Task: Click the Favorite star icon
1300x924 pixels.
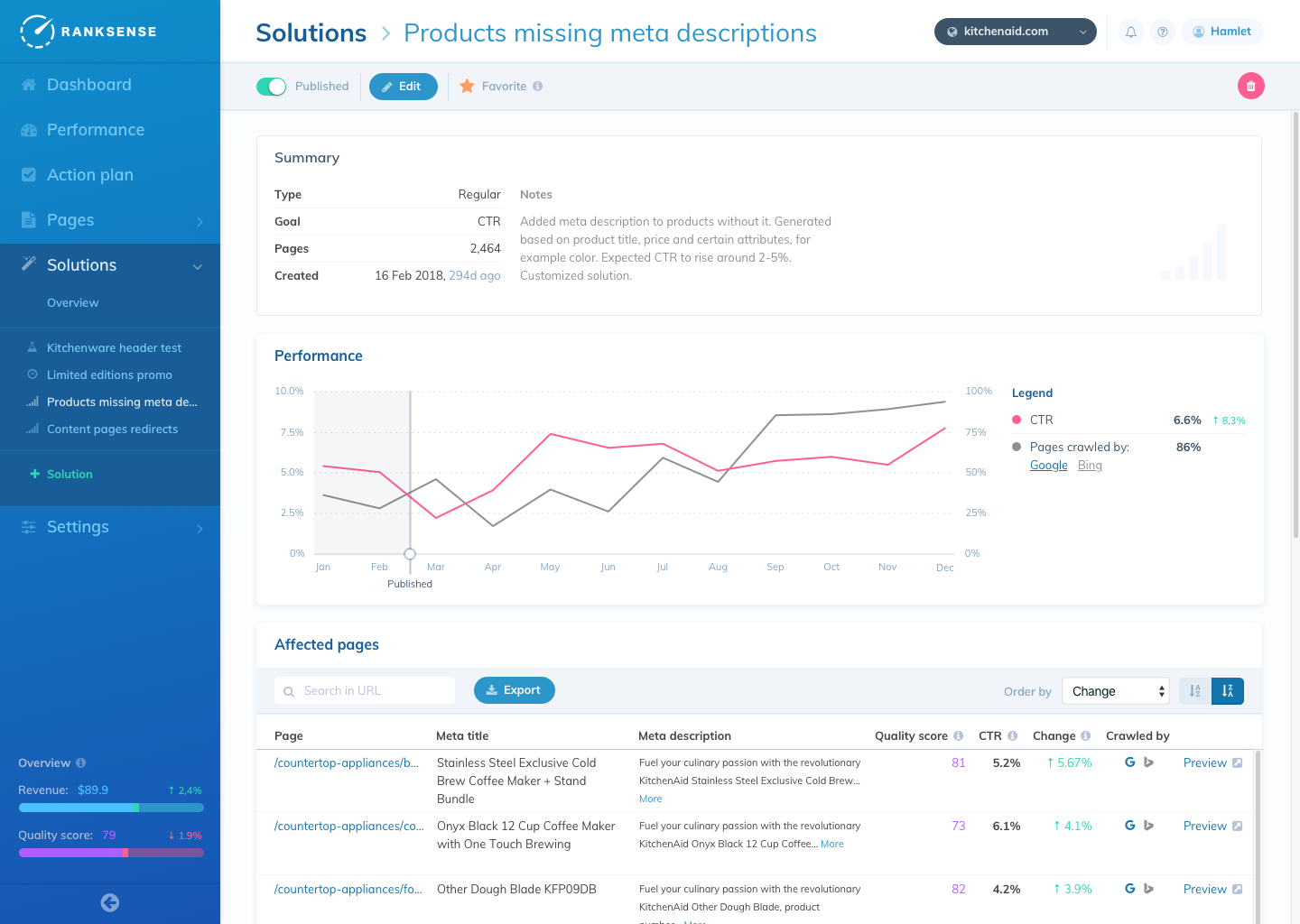Action: pyautogui.click(x=467, y=86)
